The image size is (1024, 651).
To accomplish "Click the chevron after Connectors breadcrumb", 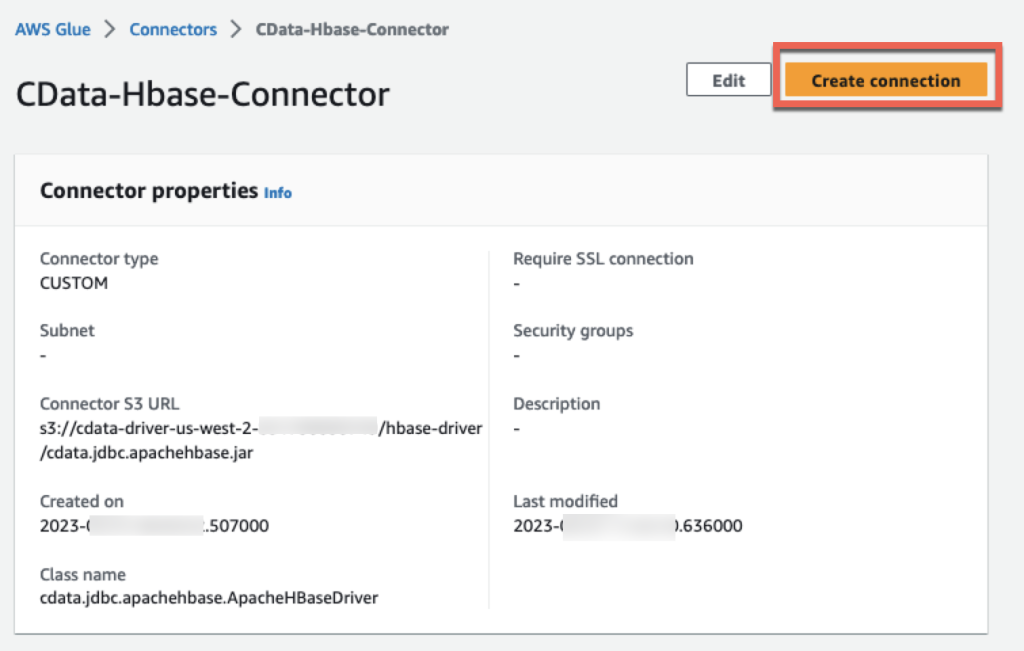I will [x=236, y=29].
